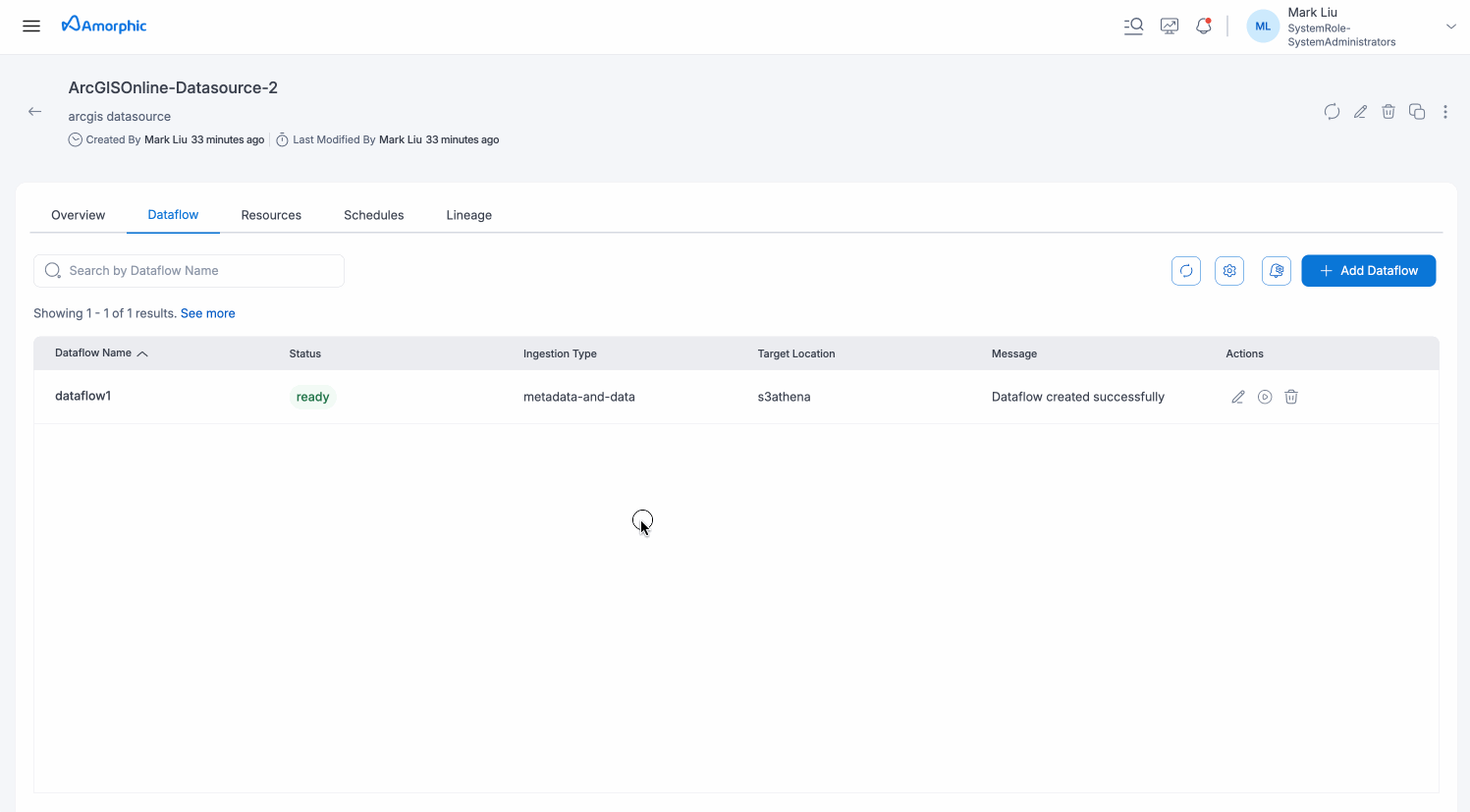Switch to the Schedules tab
The image size is (1470, 812).
point(373,215)
